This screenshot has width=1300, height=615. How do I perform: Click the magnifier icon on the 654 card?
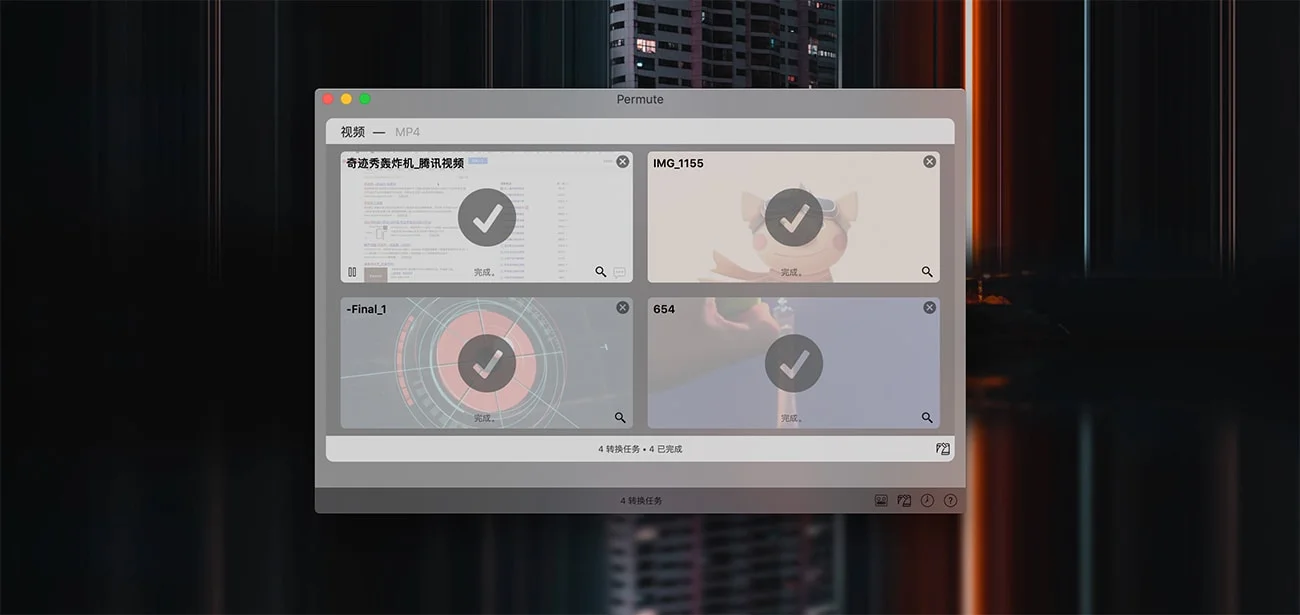(x=927, y=418)
